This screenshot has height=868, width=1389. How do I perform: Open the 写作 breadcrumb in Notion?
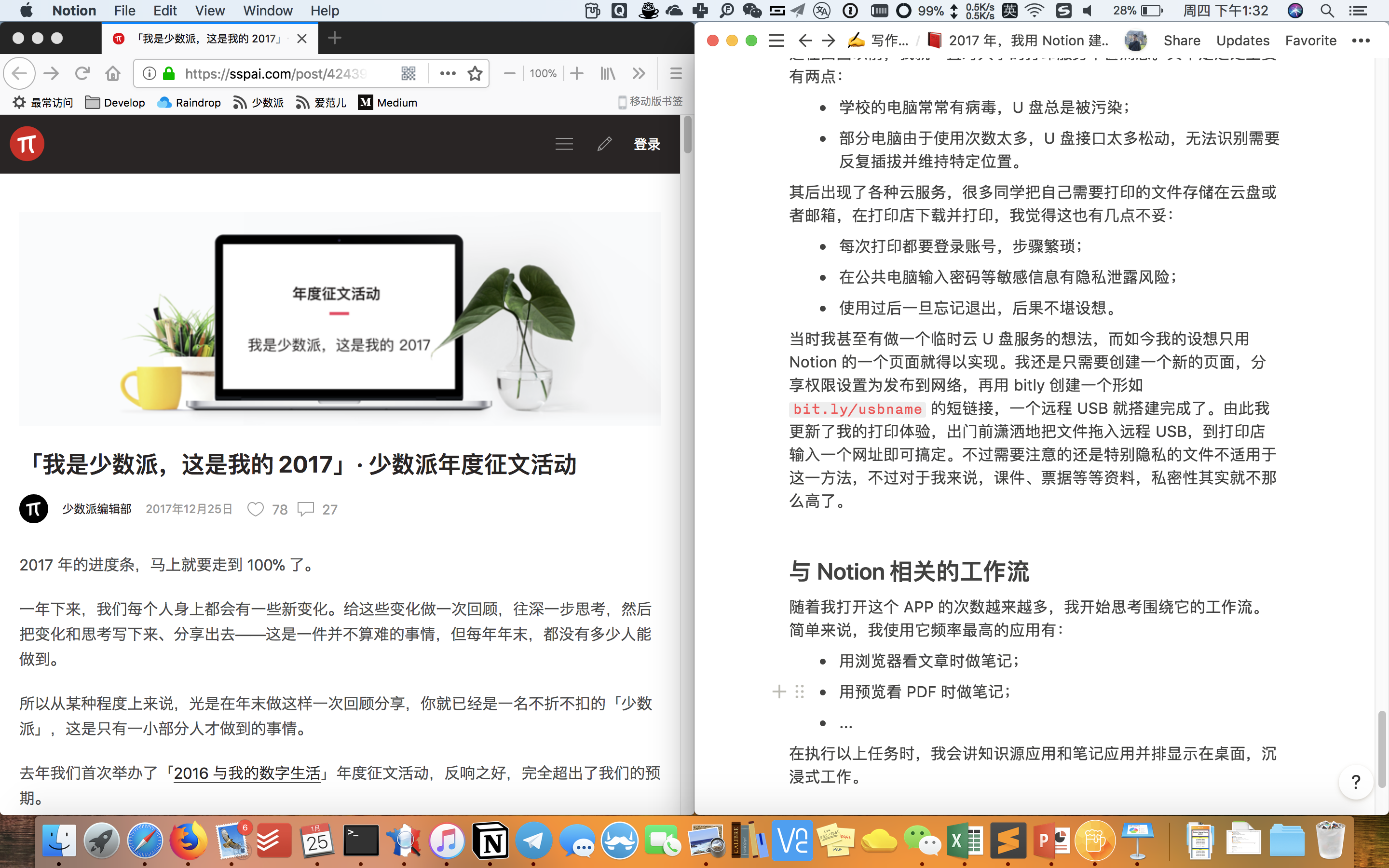(879, 41)
